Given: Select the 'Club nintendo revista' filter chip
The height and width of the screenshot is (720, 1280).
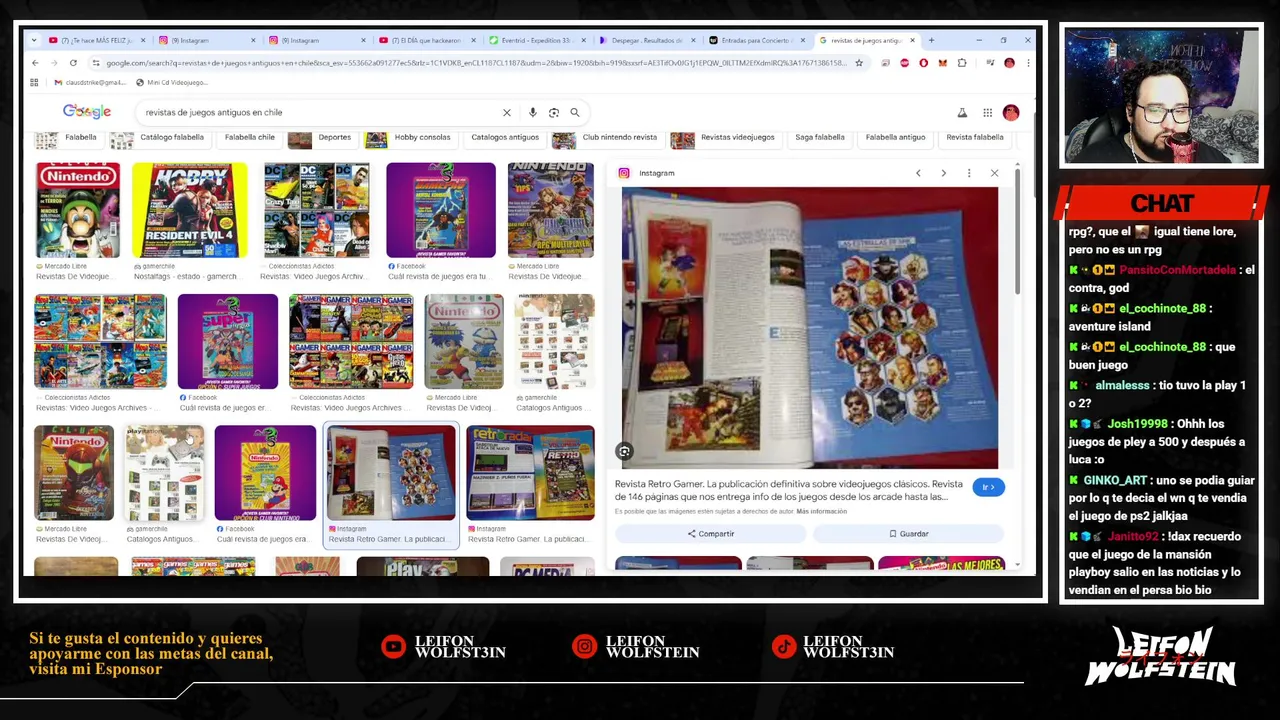Looking at the screenshot, I should (606, 138).
